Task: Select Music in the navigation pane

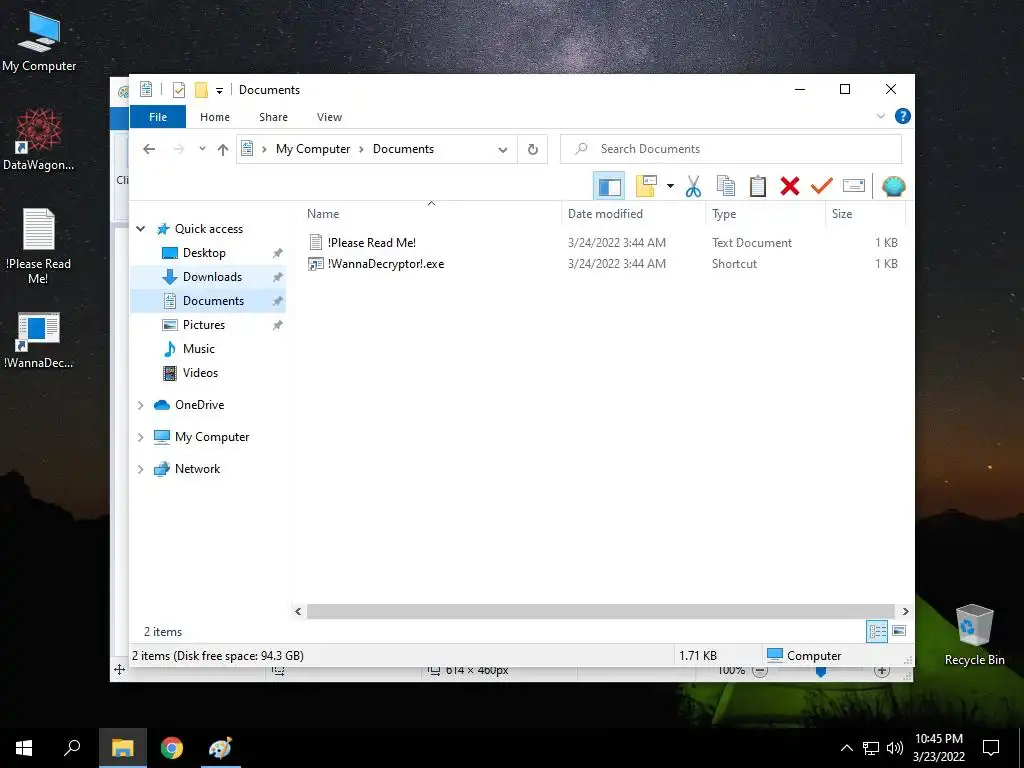Action: (199, 349)
